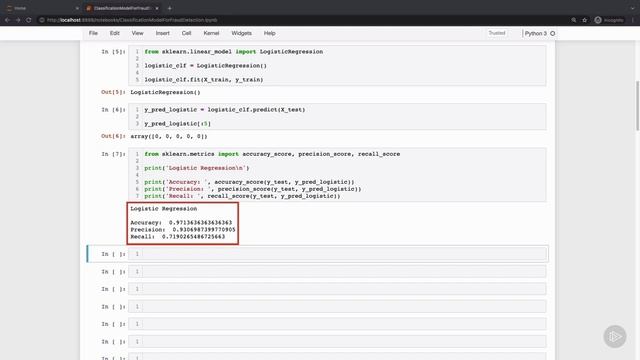Open the View menu

[x=137, y=33]
